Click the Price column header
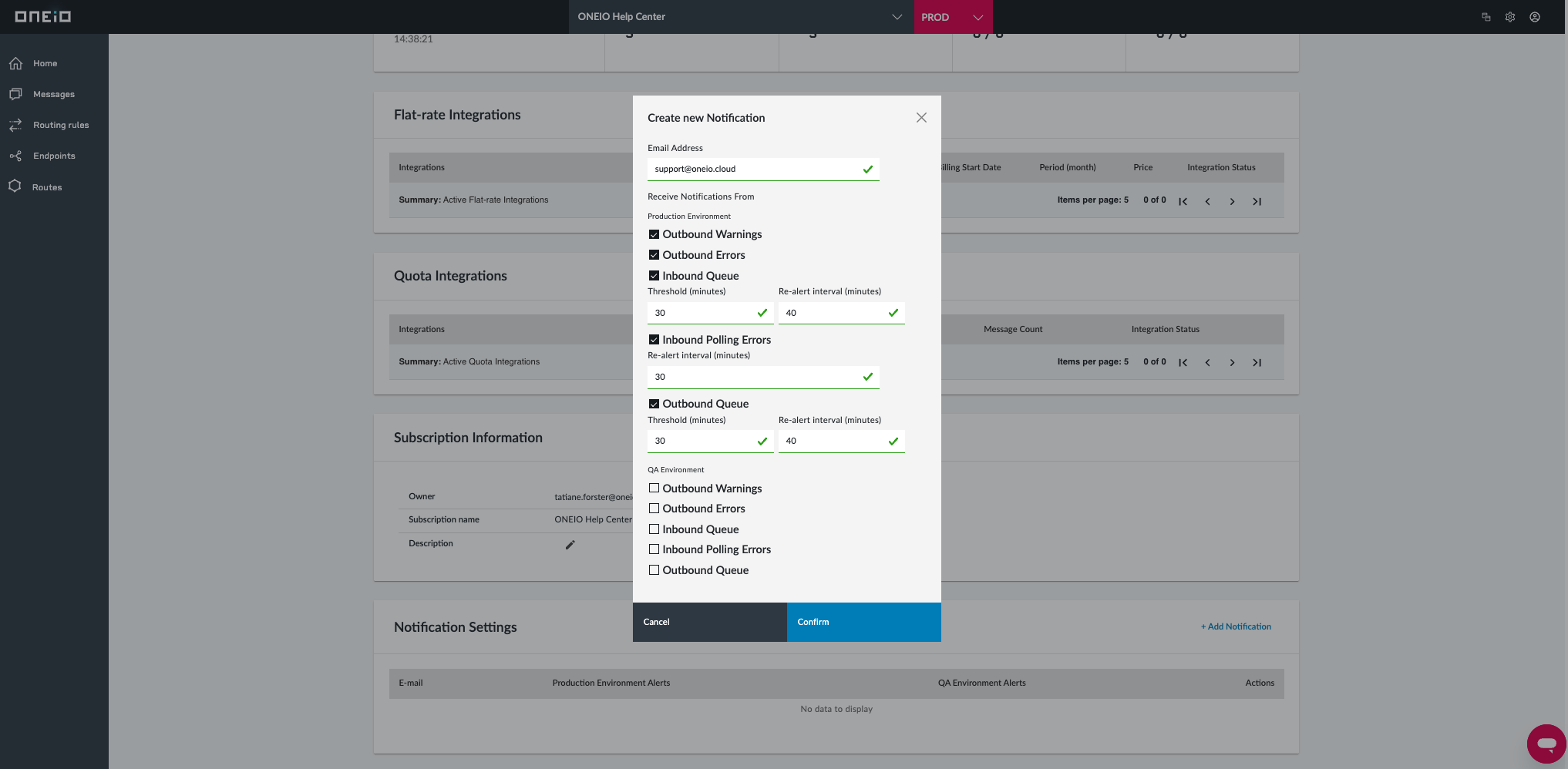 click(x=1143, y=167)
